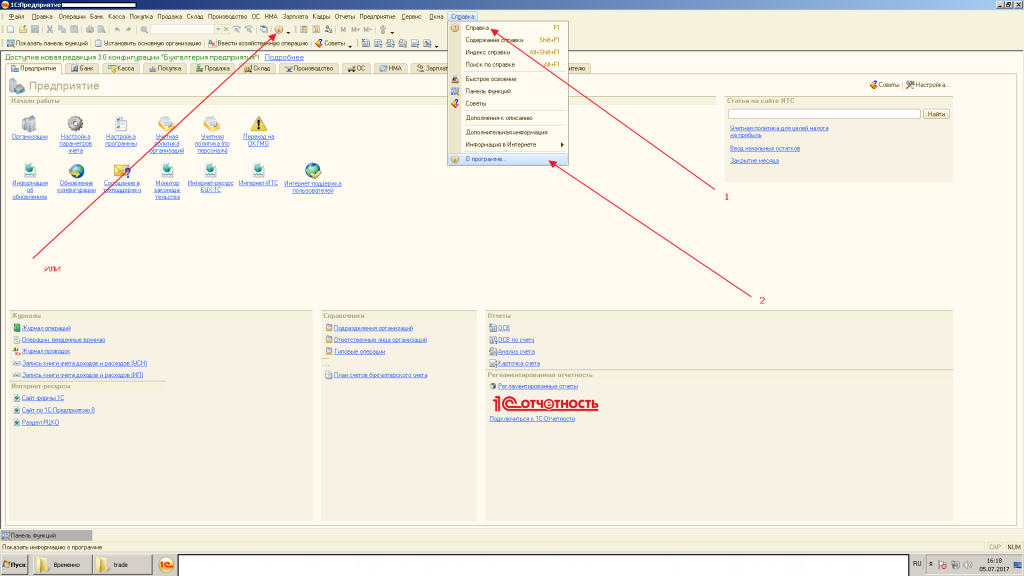Click the save diskette toolbar icon
The height and width of the screenshot is (576, 1024).
click(x=35, y=29)
